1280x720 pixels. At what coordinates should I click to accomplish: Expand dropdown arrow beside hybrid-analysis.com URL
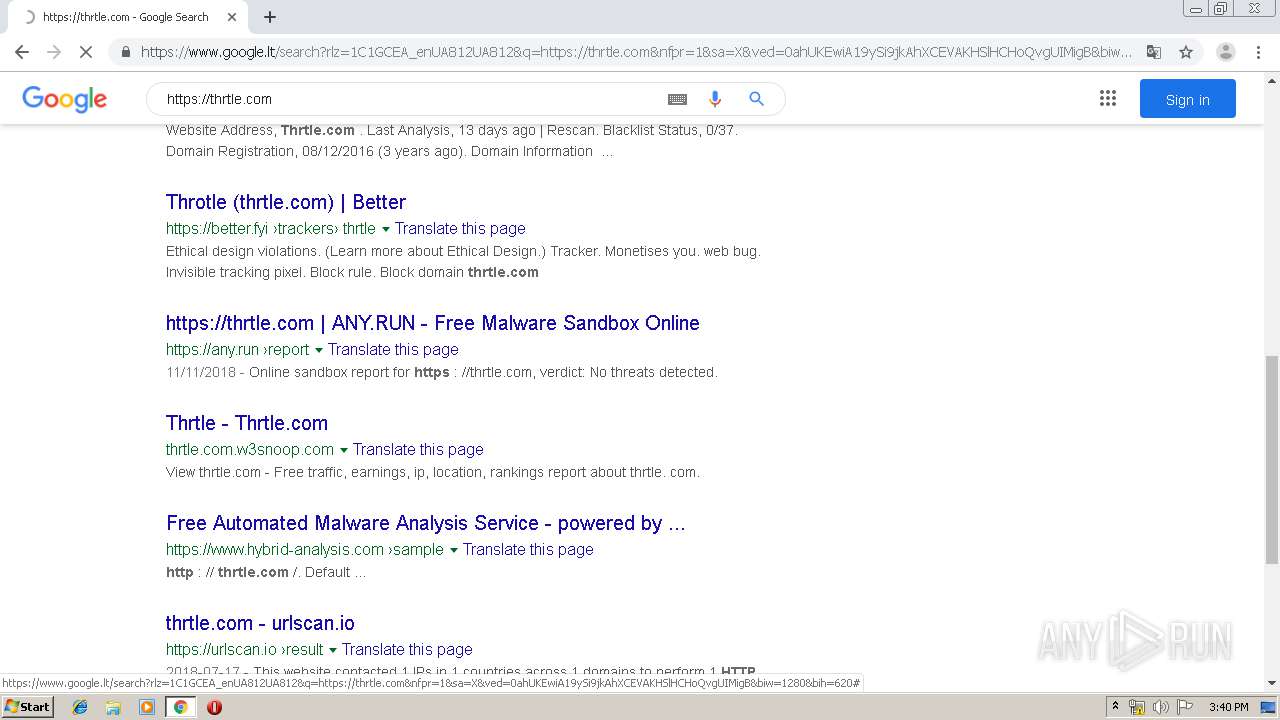click(x=454, y=550)
